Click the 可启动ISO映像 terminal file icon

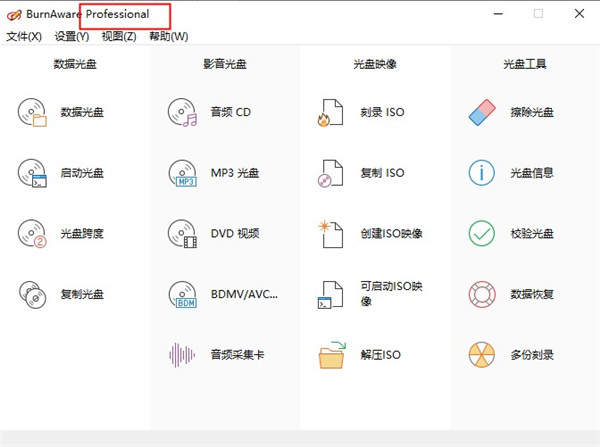330,294
